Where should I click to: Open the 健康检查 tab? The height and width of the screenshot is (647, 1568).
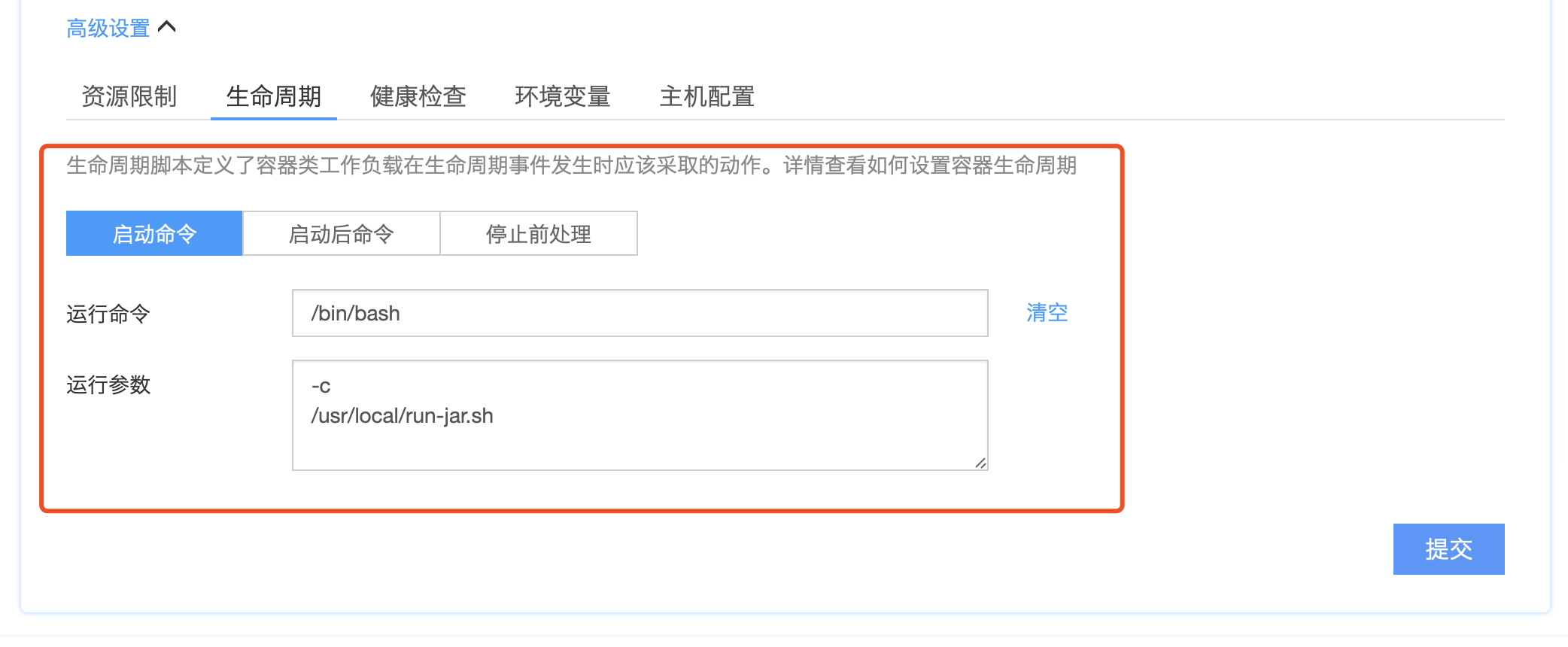[418, 96]
